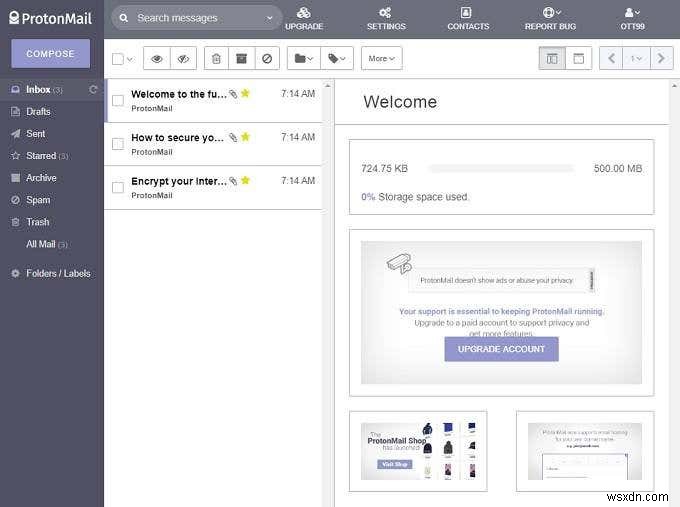Refresh the Inbox with the reload icon
680x507 pixels.
(x=93, y=89)
